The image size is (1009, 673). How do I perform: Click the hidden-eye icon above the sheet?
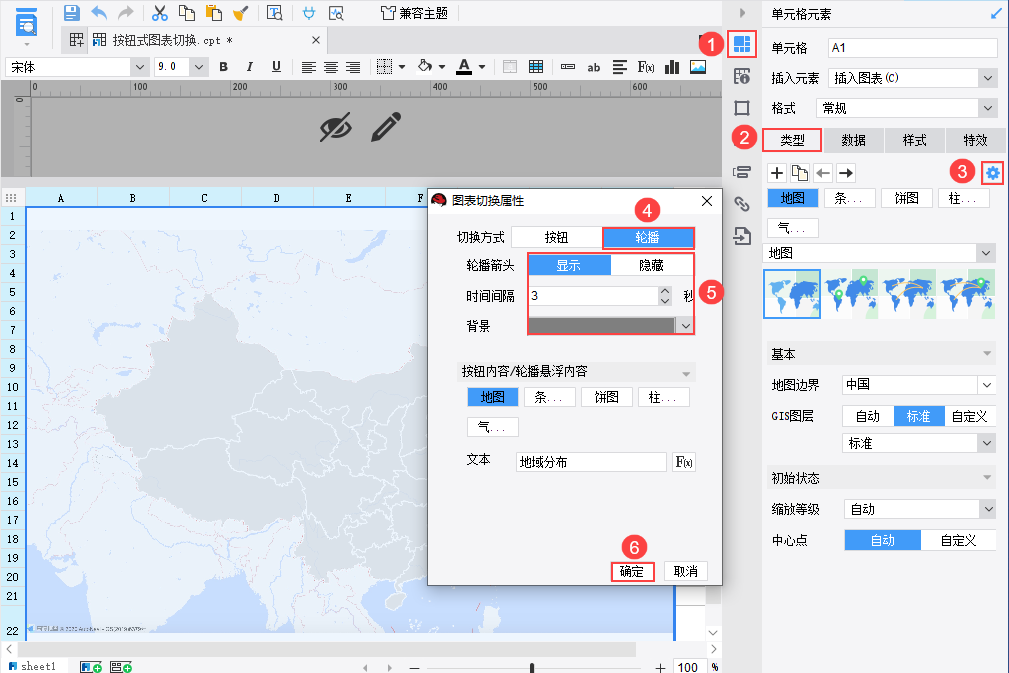pyautogui.click(x=336, y=127)
